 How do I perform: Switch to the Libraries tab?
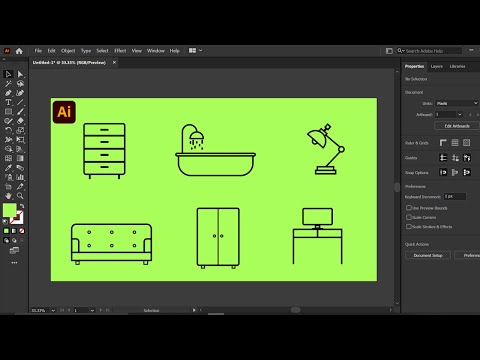pyautogui.click(x=457, y=66)
